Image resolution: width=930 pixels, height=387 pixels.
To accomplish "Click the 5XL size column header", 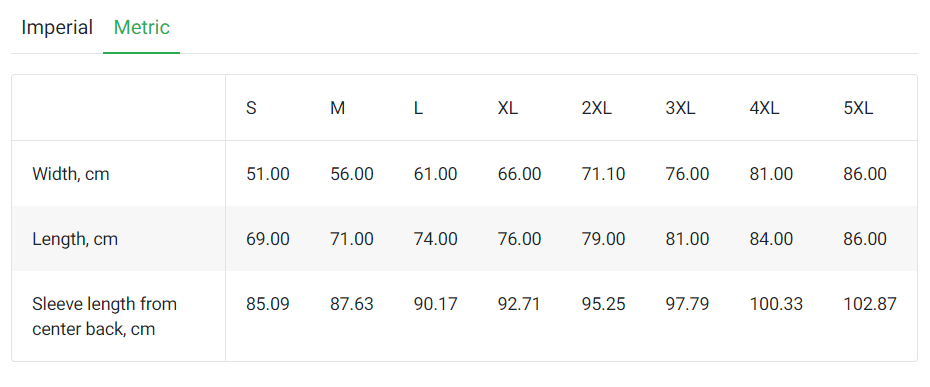I will point(858,109).
